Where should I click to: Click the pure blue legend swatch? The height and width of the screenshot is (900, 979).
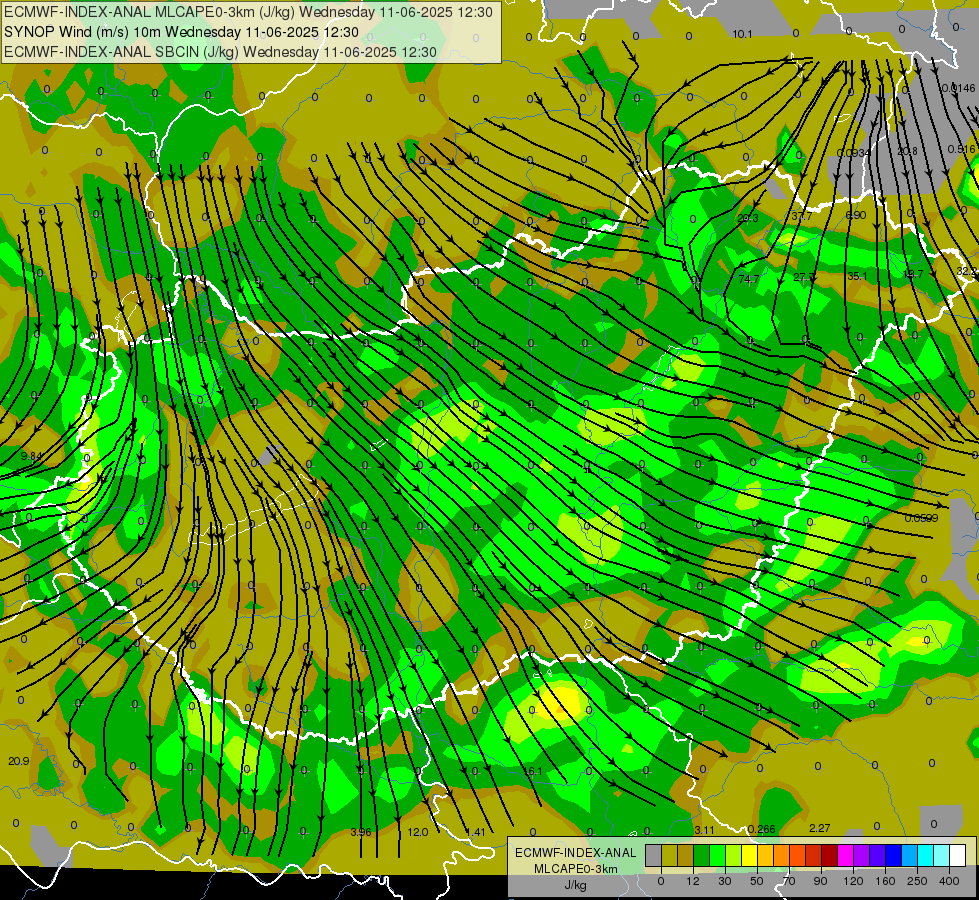894,855
